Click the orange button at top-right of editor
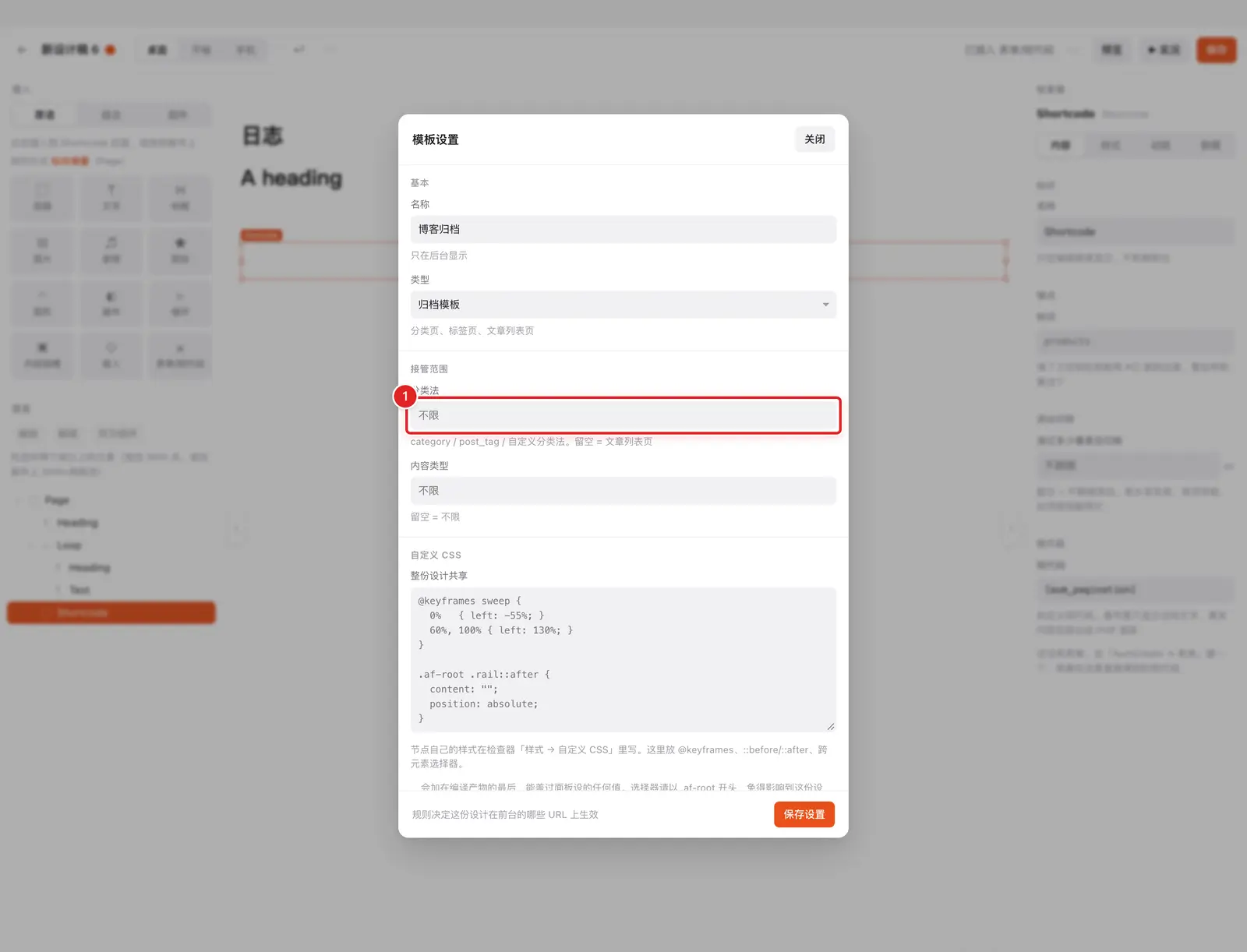This screenshot has height=952, width=1247. pyautogui.click(x=1217, y=50)
